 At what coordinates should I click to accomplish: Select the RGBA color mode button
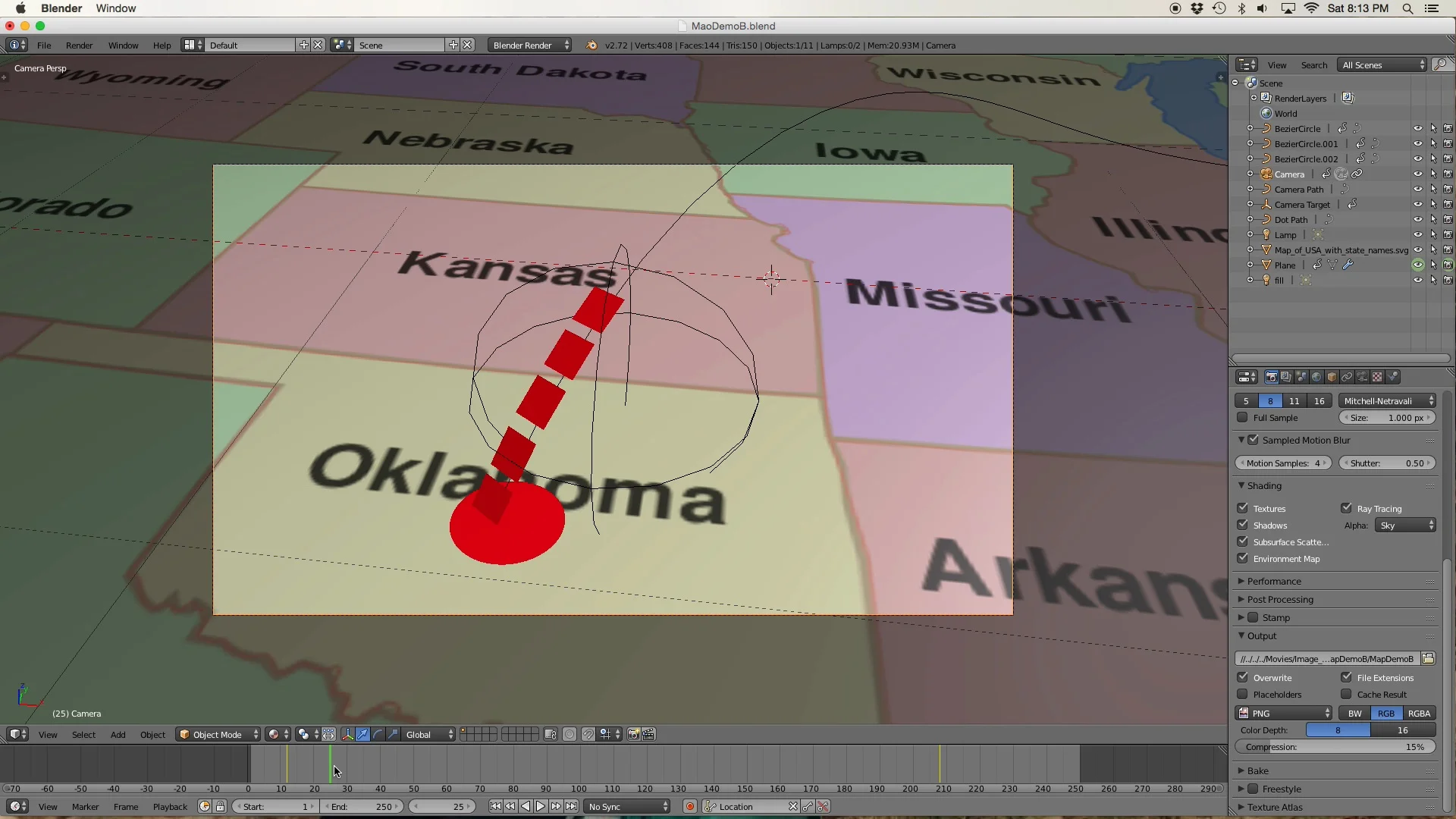pos(1418,713)
